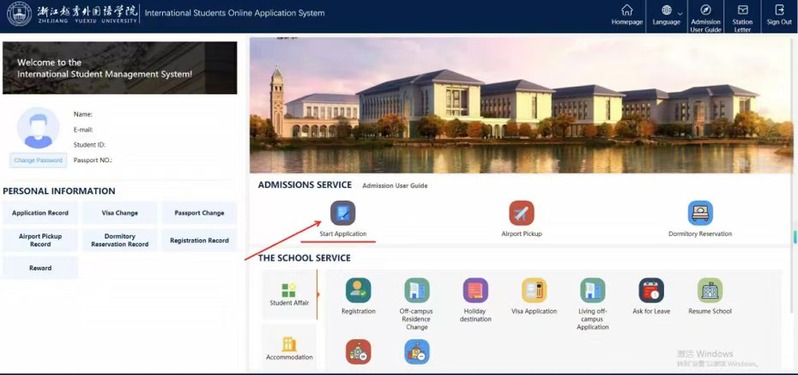Viewport: 798px width, 375px height.
Task: Select the Student Affair side tab
Action: click(x=289, y=295)
